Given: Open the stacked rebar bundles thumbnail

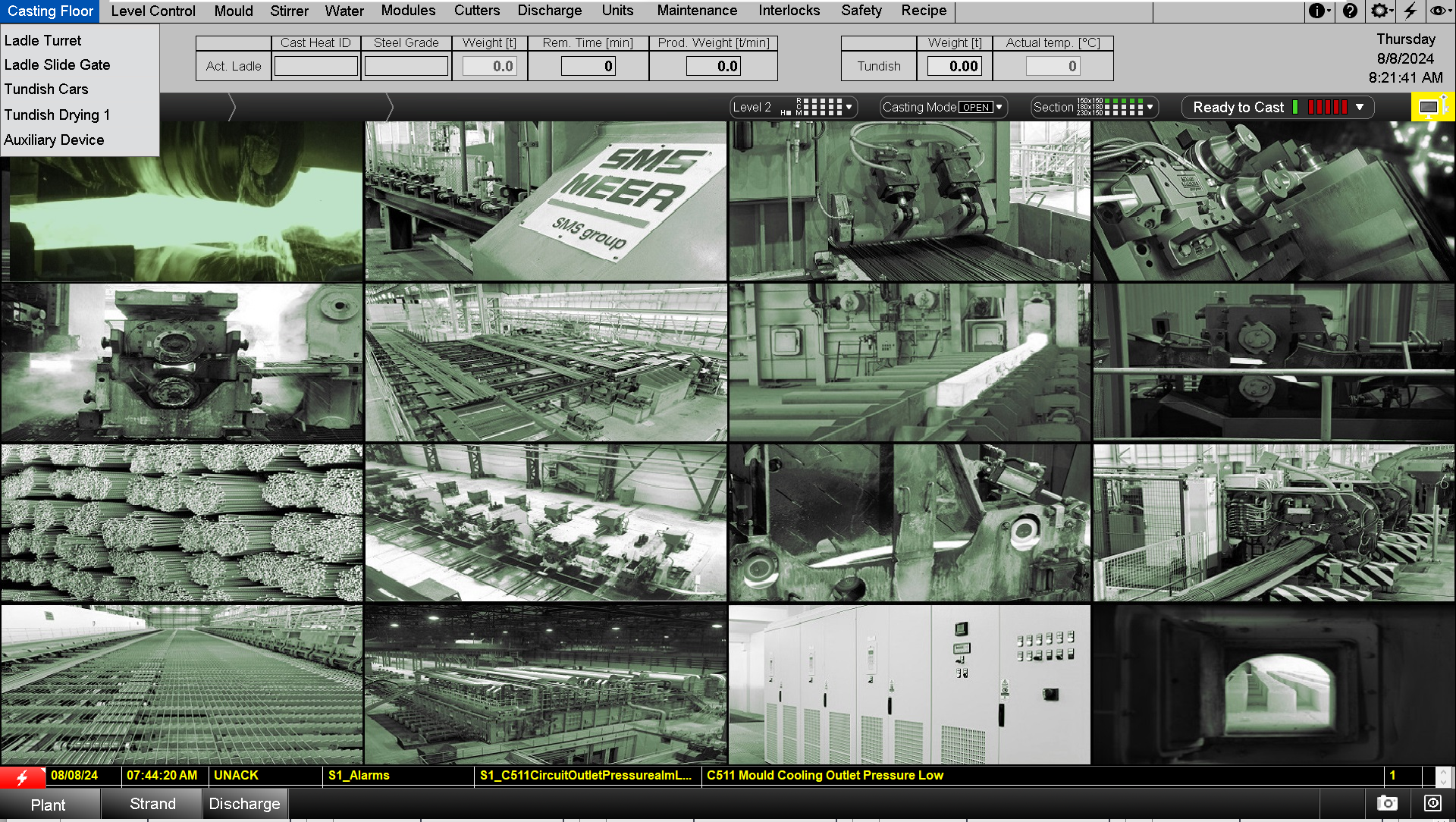Looking at the screenshot, I should point(182,522).
